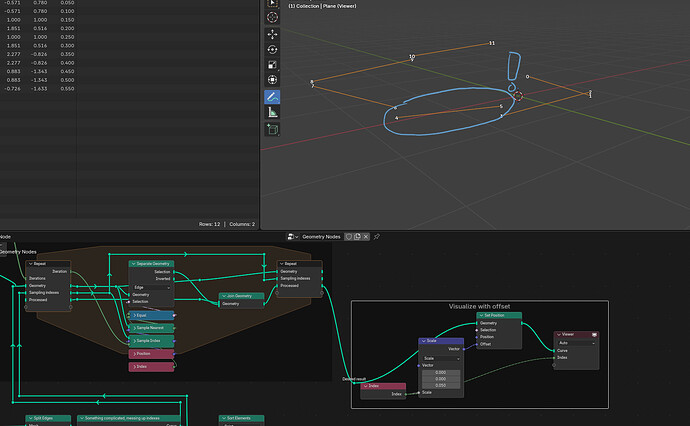Collapse the Separate Geometry node
The height and width of the screenshot is (426, 690).
(x=133, y=264)
